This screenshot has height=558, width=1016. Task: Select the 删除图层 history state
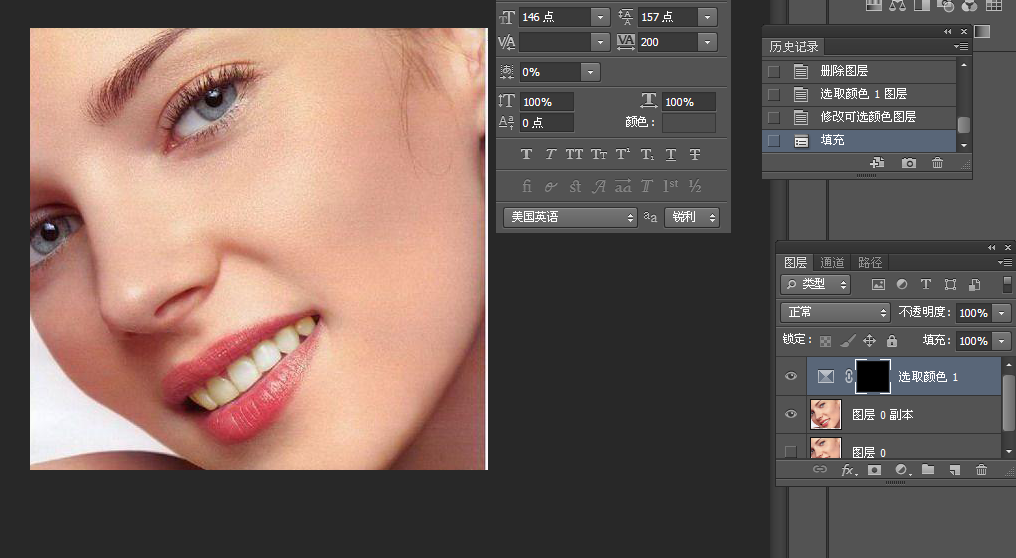pyautogui.click(x=844, y=71)
